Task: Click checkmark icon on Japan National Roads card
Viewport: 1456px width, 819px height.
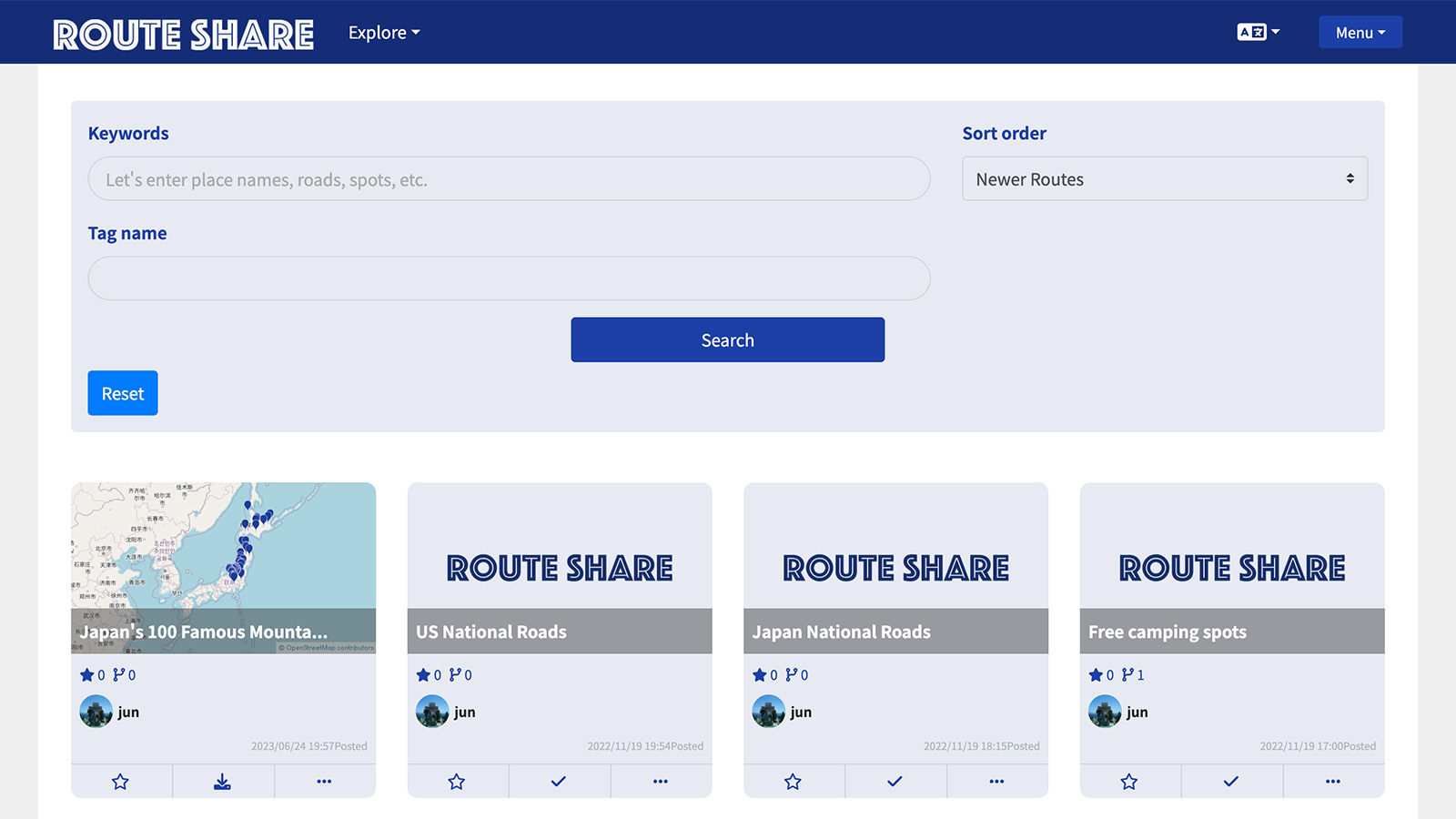Action: [x=895, y=782]
